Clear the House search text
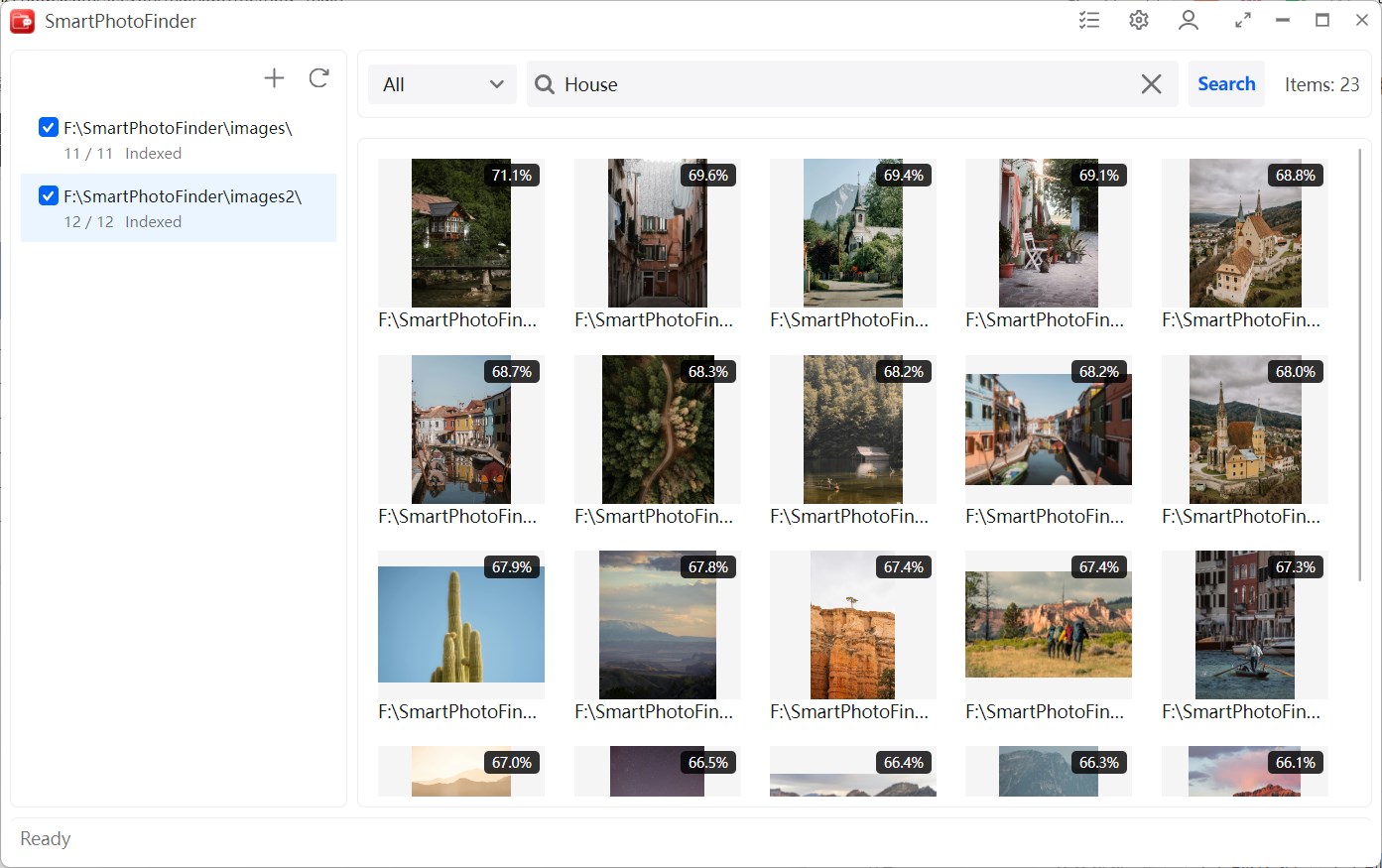The height and width of the screenshot is (868, 1382). pyautogui.click(x=1151, y=84)
